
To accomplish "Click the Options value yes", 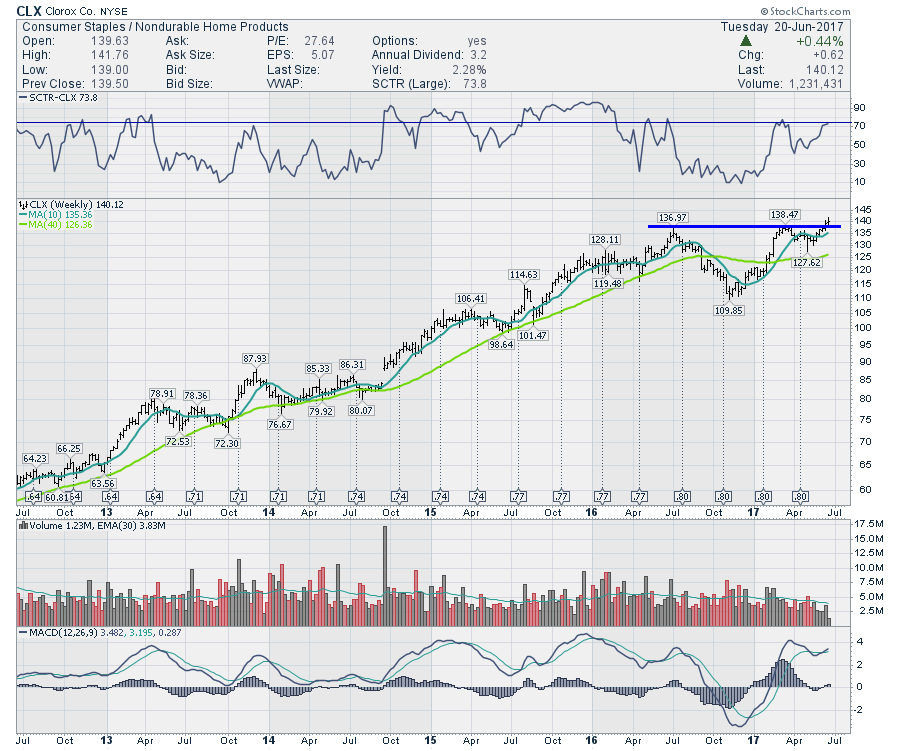I will tap(476, 41).
